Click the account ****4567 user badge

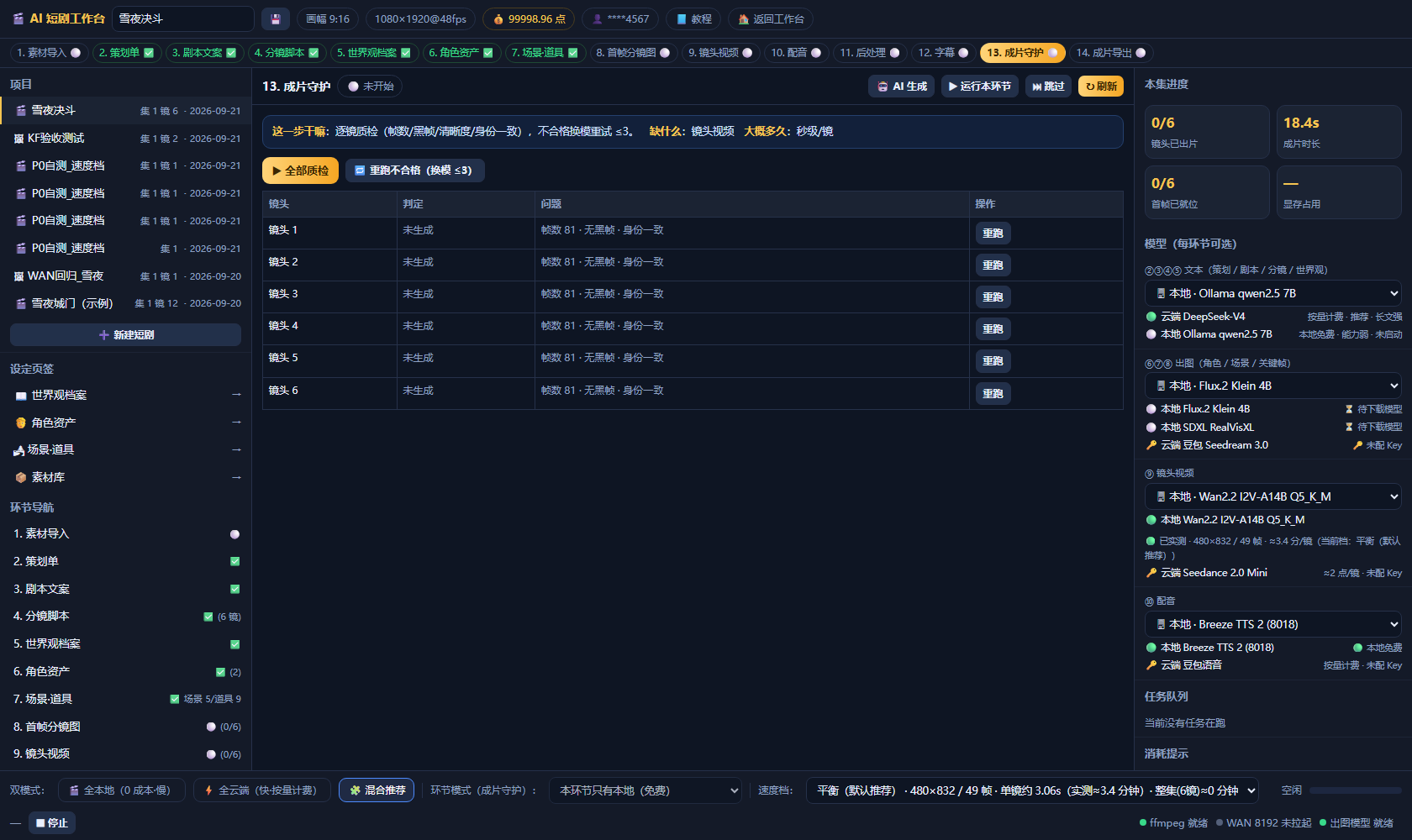620,18
